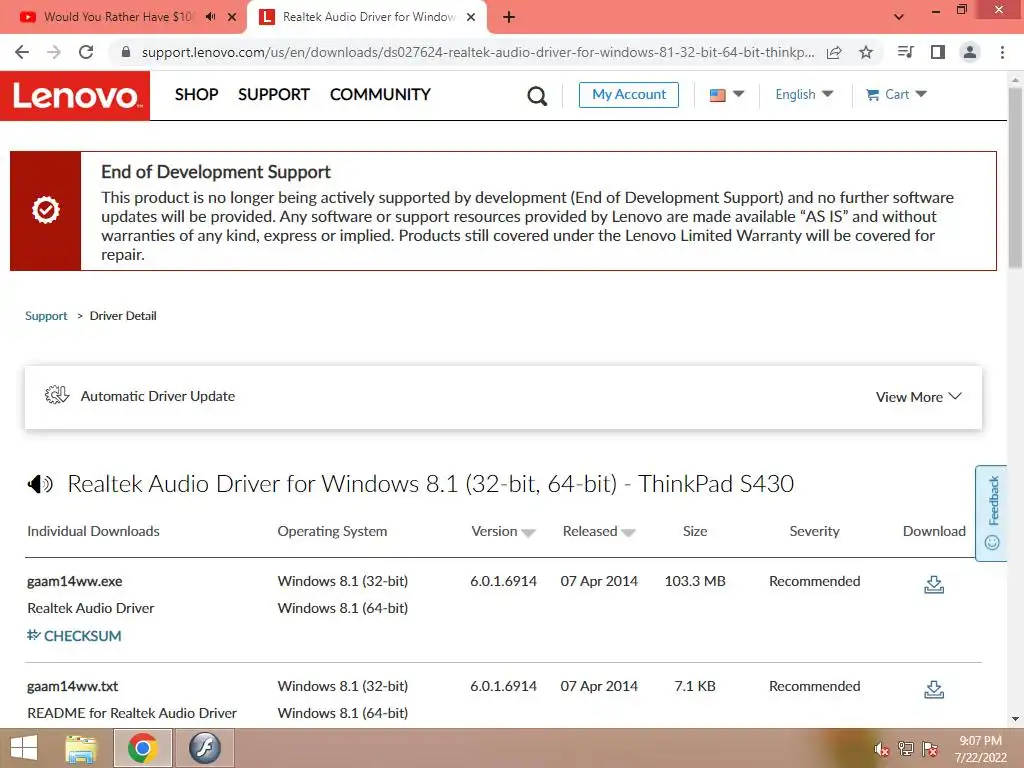Click the network tray icon
Image resolution: width=1024 pixels, height=768 pixels.
pos(906,749)
